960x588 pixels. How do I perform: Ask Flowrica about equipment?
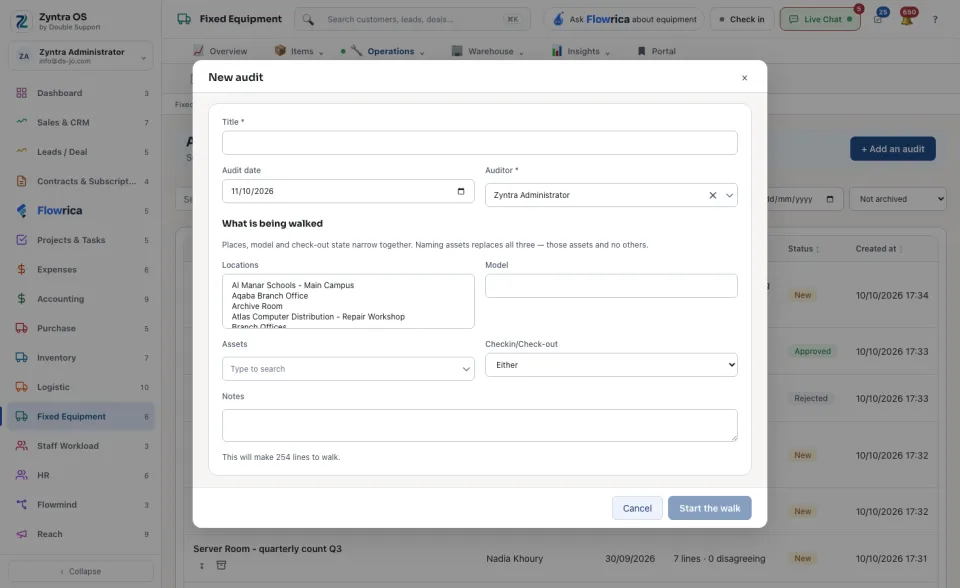coord(624,20)
